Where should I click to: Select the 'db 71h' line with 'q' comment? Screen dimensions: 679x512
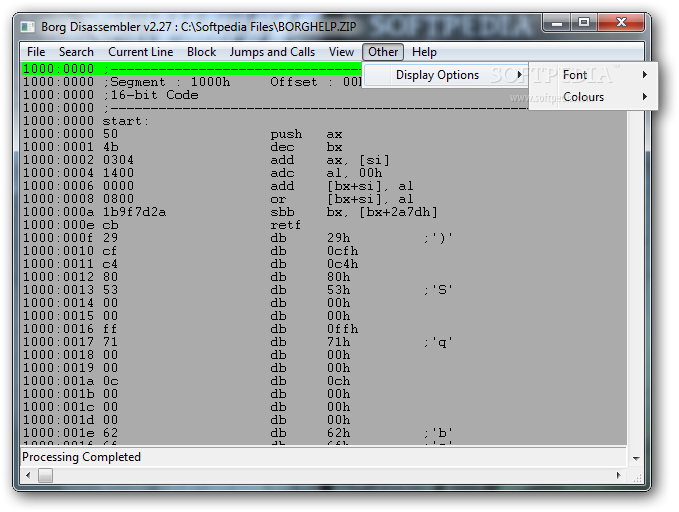pos(324,342)
